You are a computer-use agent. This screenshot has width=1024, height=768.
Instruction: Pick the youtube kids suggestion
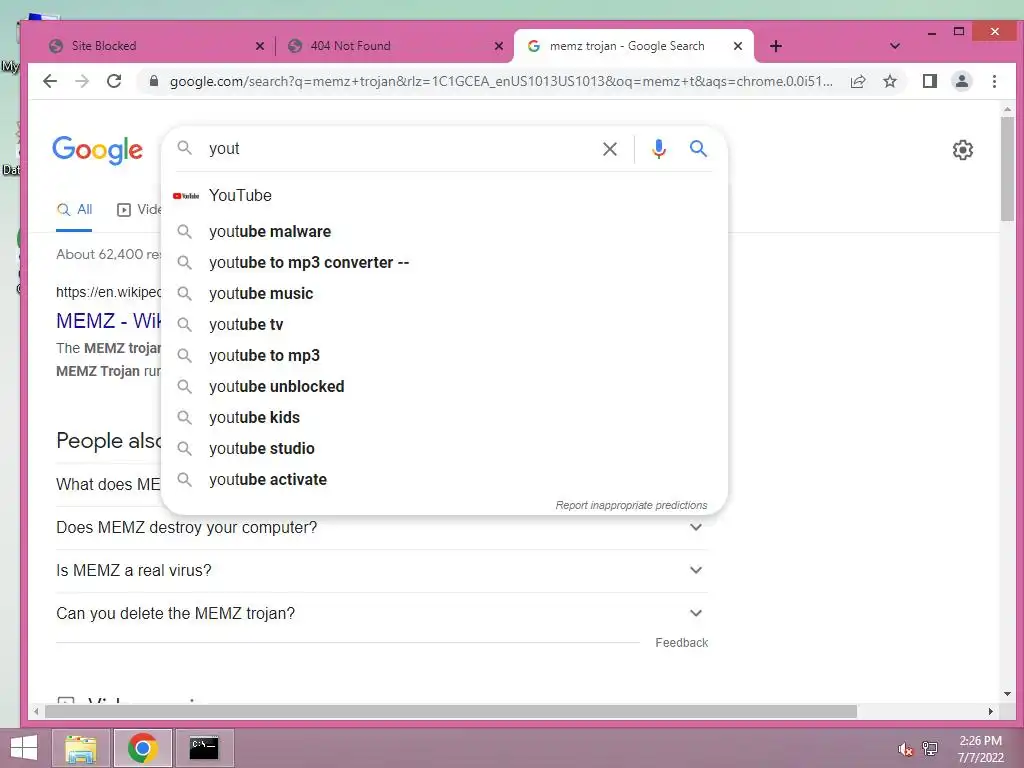pos(444,418)
